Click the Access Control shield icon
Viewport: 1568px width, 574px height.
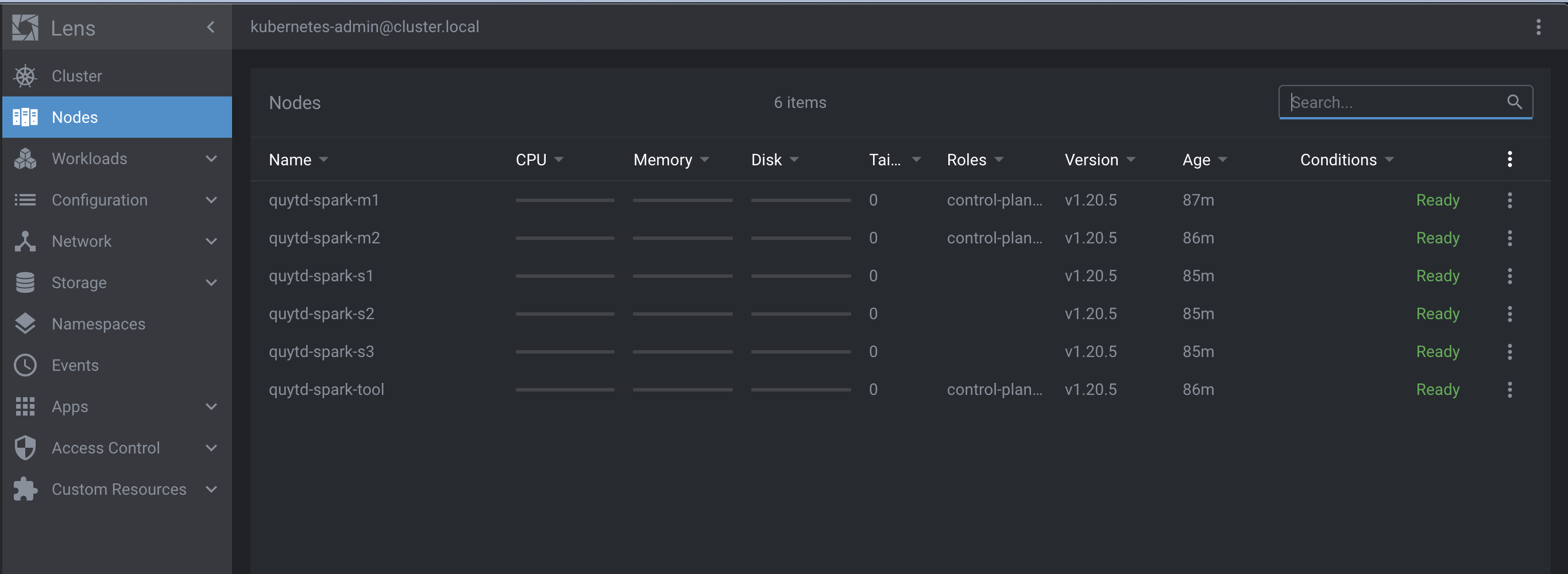tap(25, 448)
